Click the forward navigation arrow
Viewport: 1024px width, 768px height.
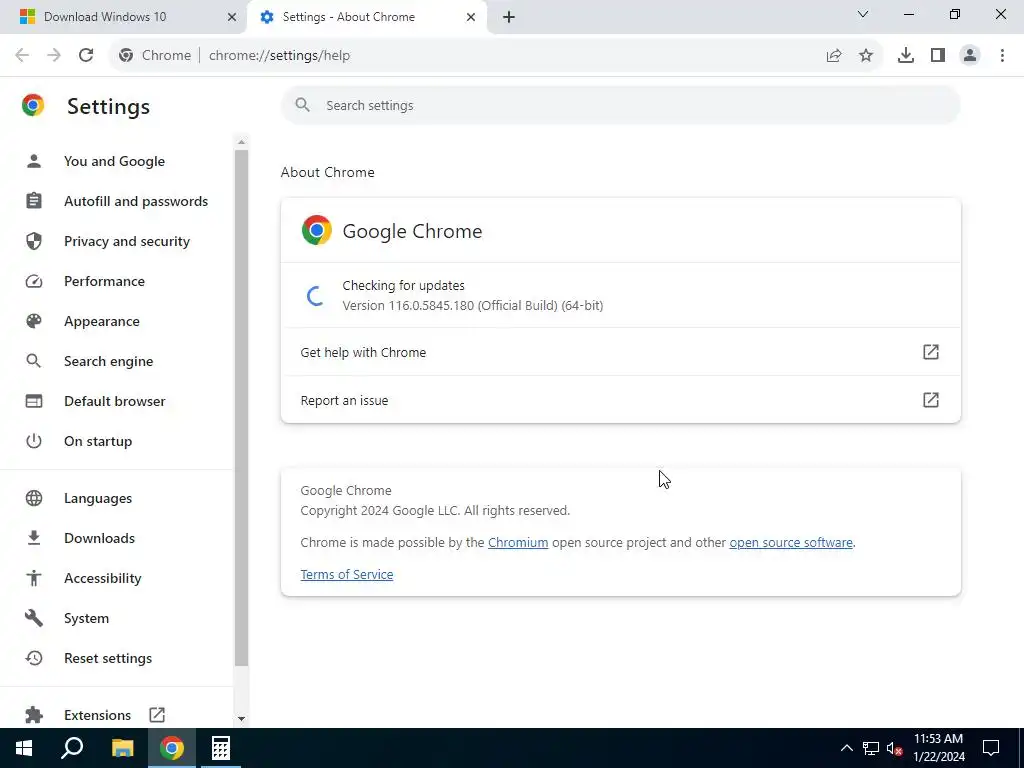coord(54,56)
